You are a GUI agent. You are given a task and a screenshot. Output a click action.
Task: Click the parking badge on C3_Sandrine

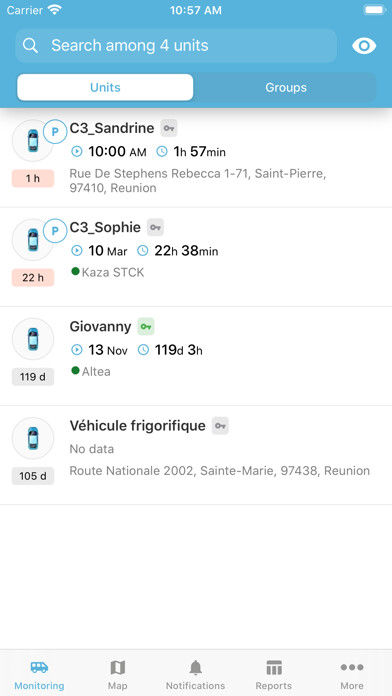(x=55, y=132)
